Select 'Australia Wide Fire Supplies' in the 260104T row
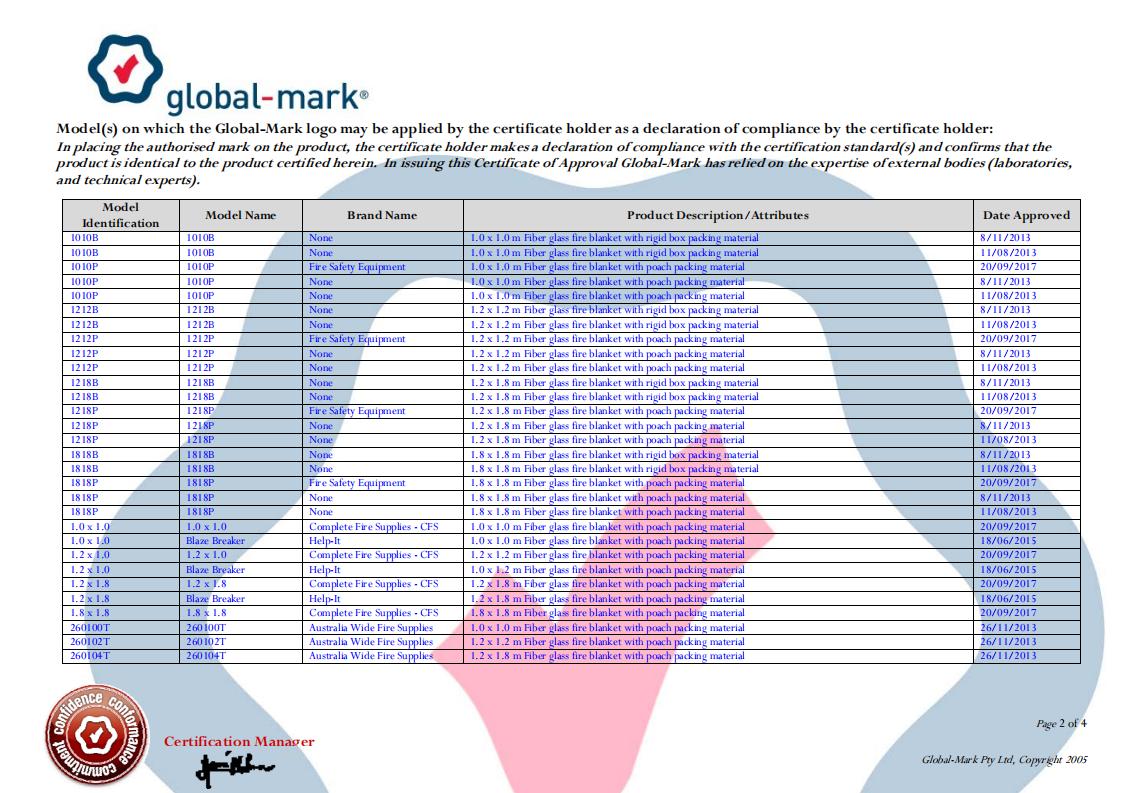1123x793 pixels. point(371,656)
